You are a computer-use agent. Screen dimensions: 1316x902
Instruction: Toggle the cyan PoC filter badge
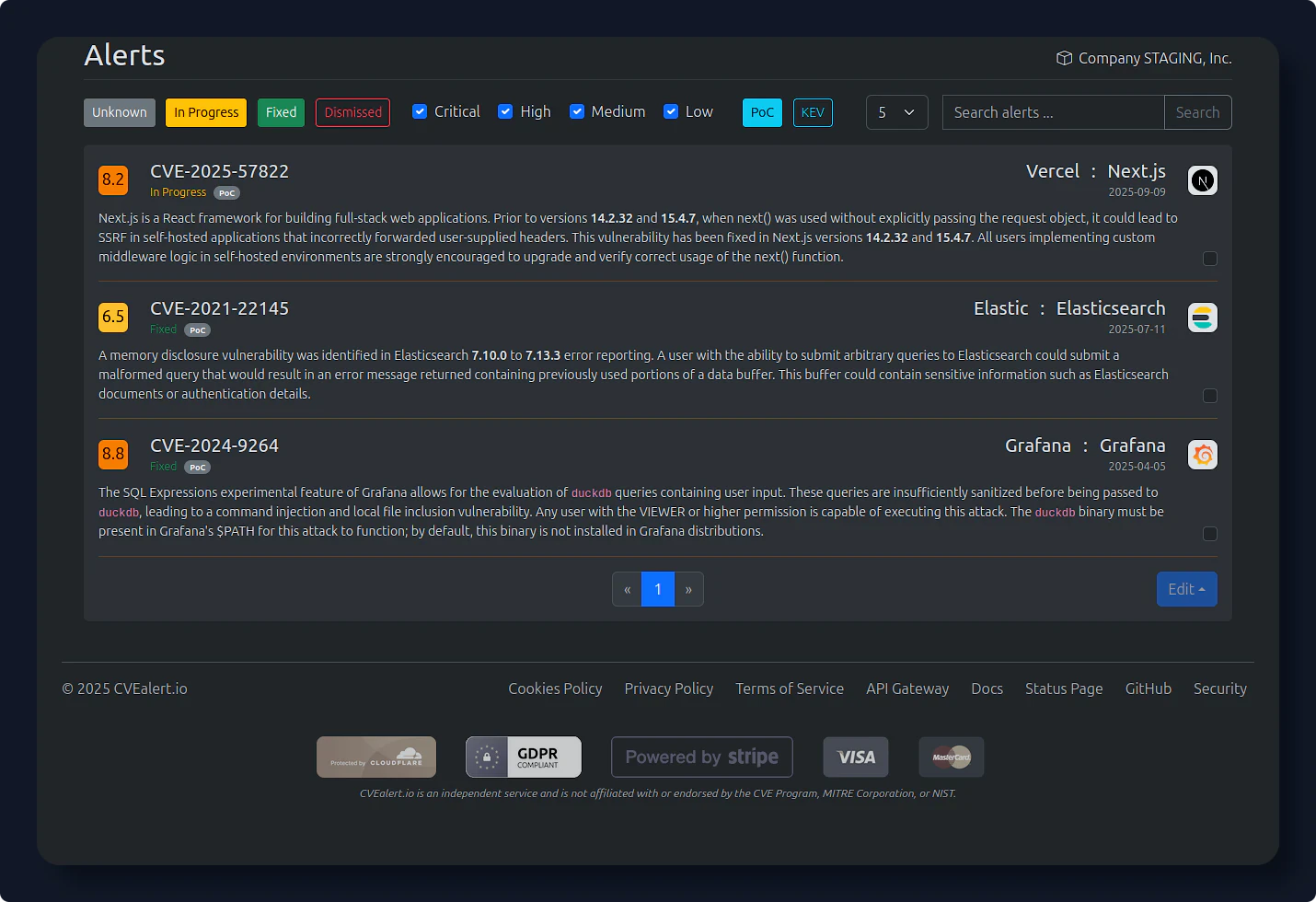pos(762,112)
